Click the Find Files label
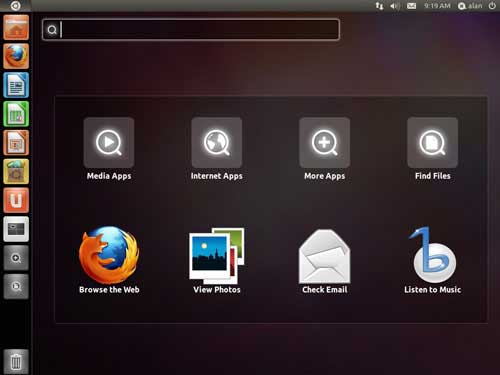Image resolution: width=500 pixels, height=375 pixels. pos(433,176)
